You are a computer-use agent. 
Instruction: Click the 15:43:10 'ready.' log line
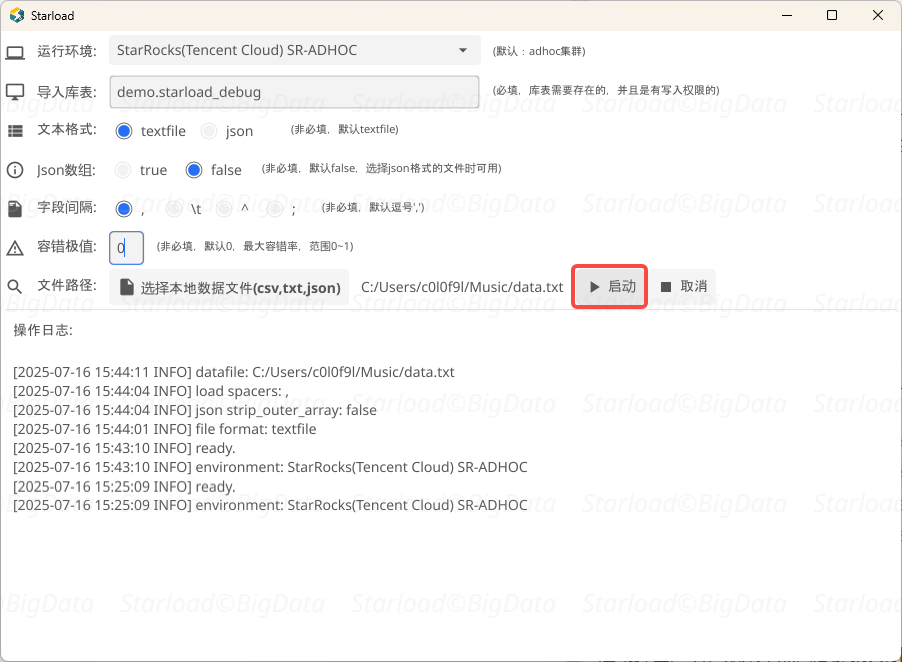[x=124, y=448]
